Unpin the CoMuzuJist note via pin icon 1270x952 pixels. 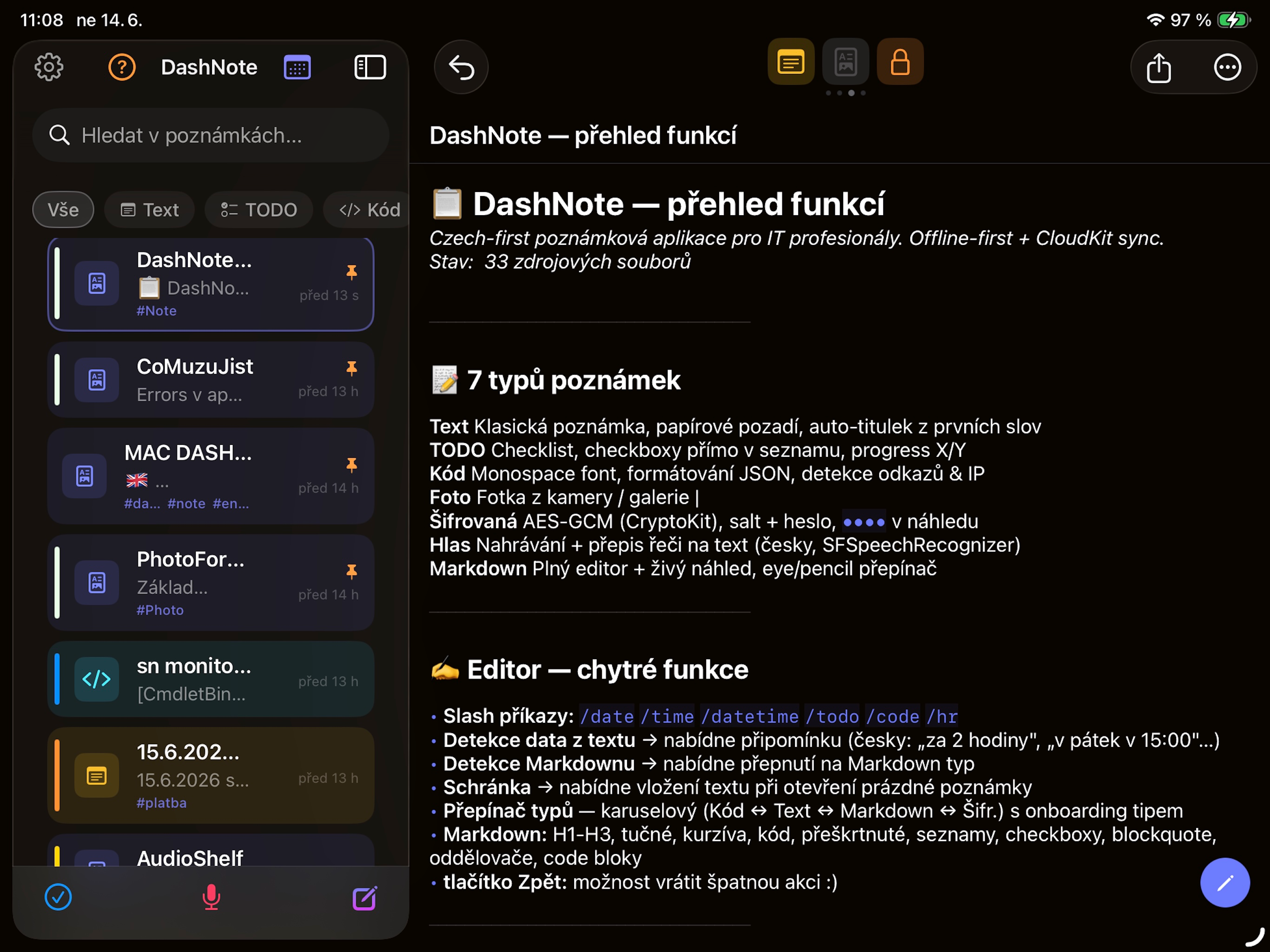pos(351,368)
